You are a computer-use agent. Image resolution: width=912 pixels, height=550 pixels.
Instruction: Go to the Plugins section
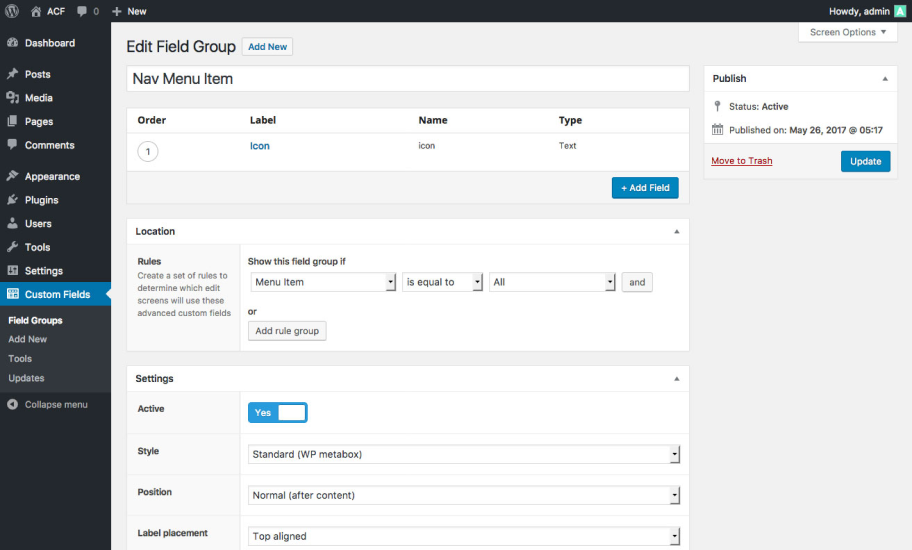41,200
